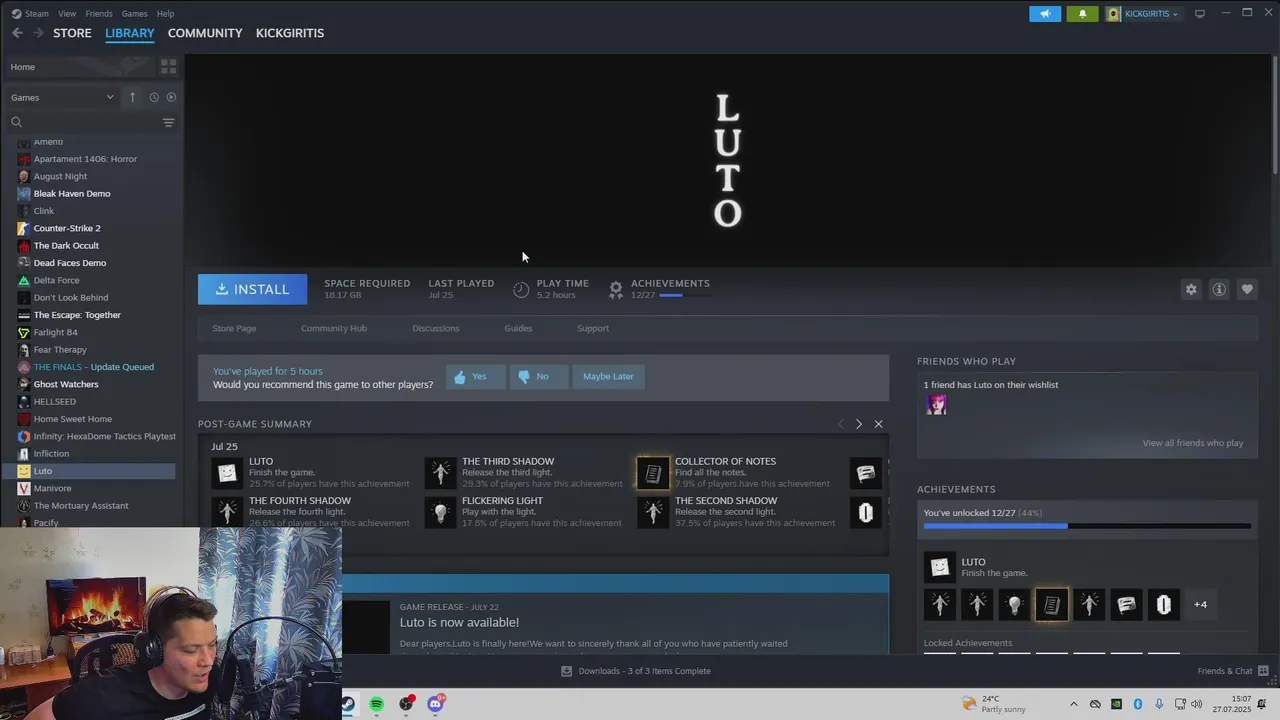Switch to Big Picture mode icon

1200,13
